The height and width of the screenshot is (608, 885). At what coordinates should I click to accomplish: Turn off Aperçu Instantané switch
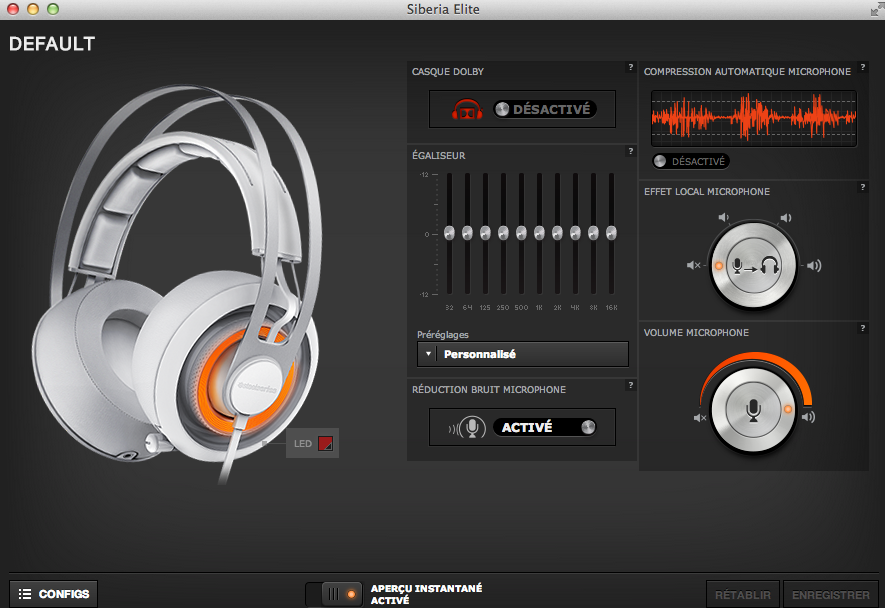click(x=335, y=593)
